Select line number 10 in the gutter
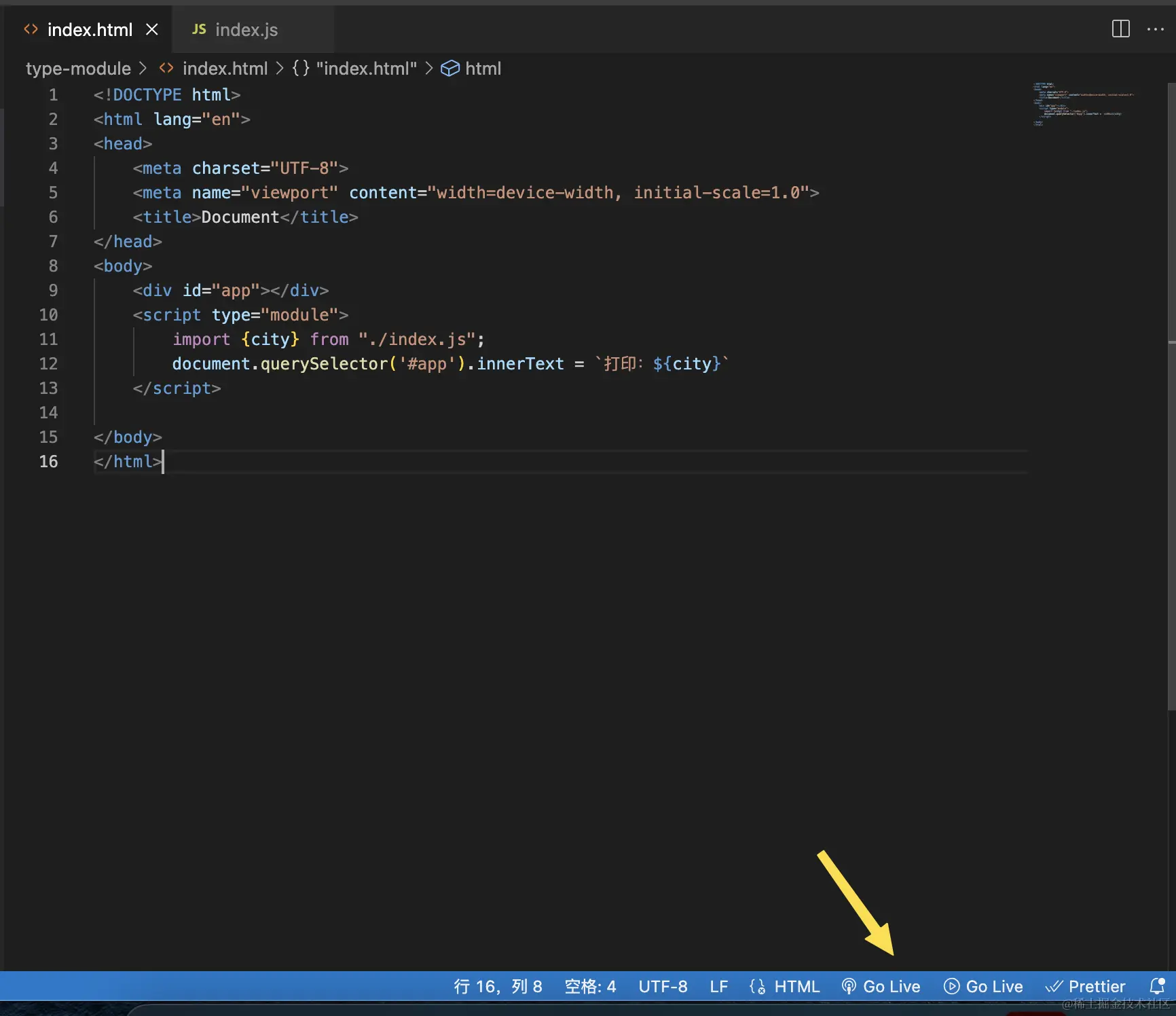 click(x=48, y=314)
